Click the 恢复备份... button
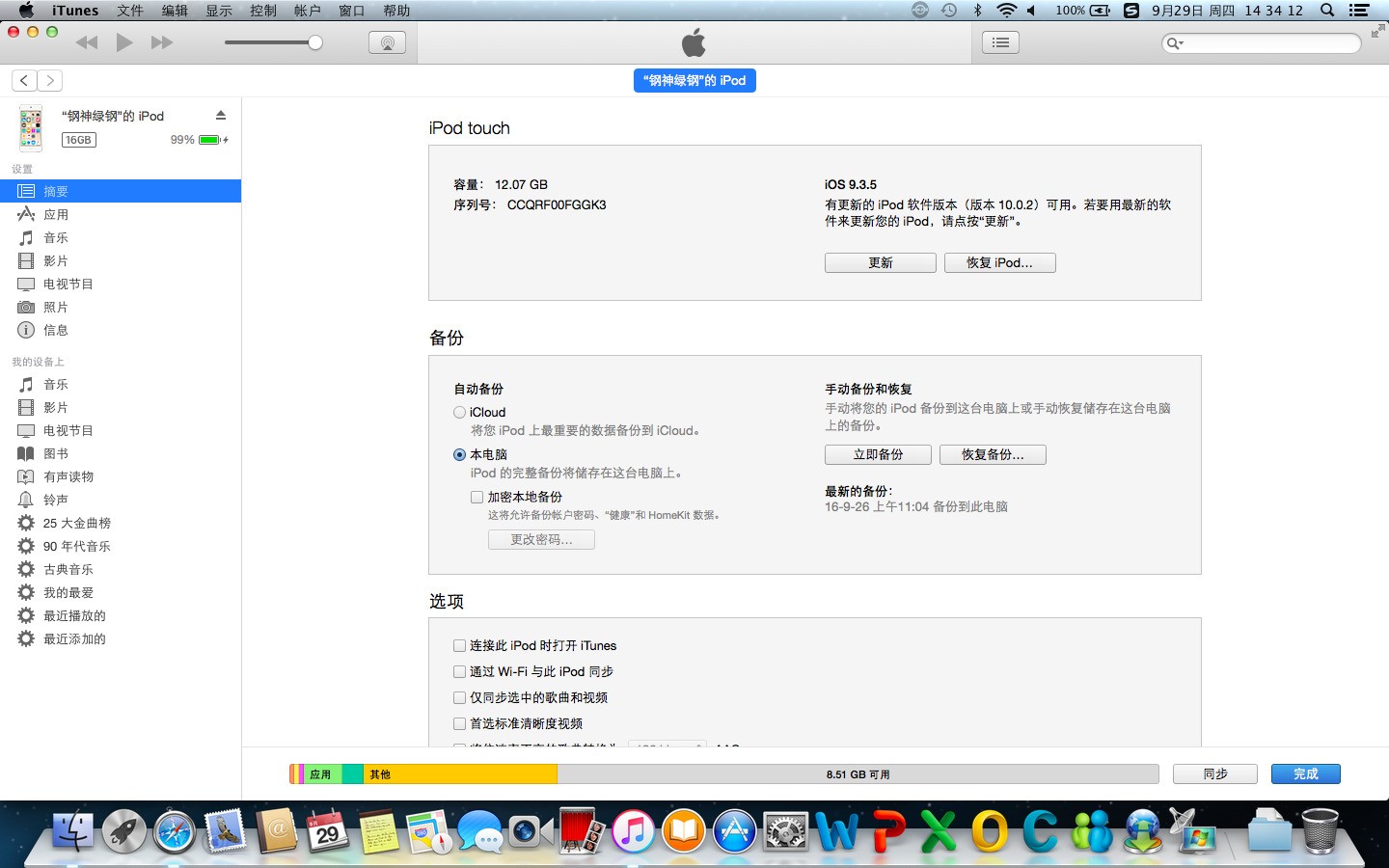Viewport: 1389px width, 868px height. coord(993,454)
